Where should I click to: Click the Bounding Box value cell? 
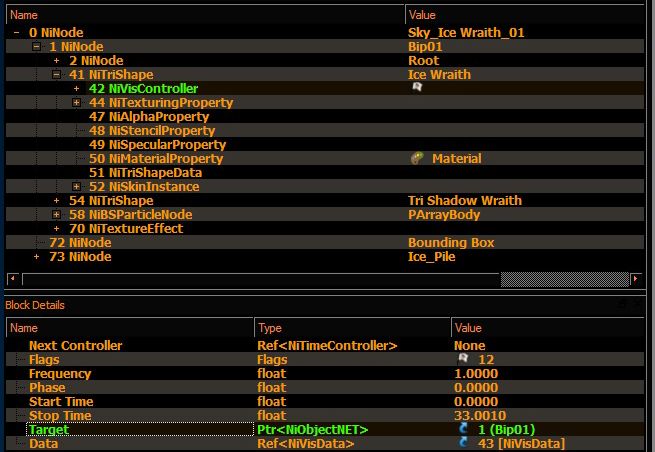pos(451,242)
